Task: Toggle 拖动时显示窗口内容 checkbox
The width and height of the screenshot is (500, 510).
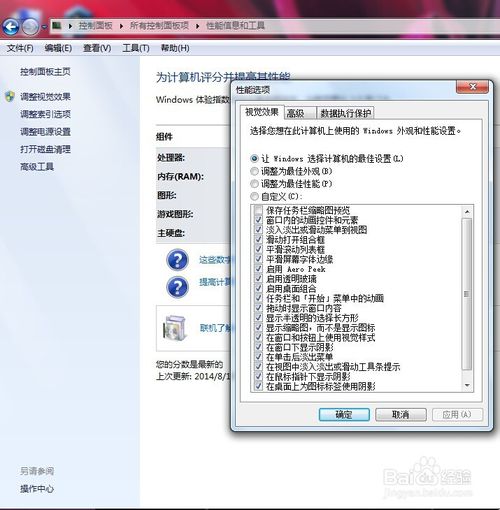Action: 258,308
